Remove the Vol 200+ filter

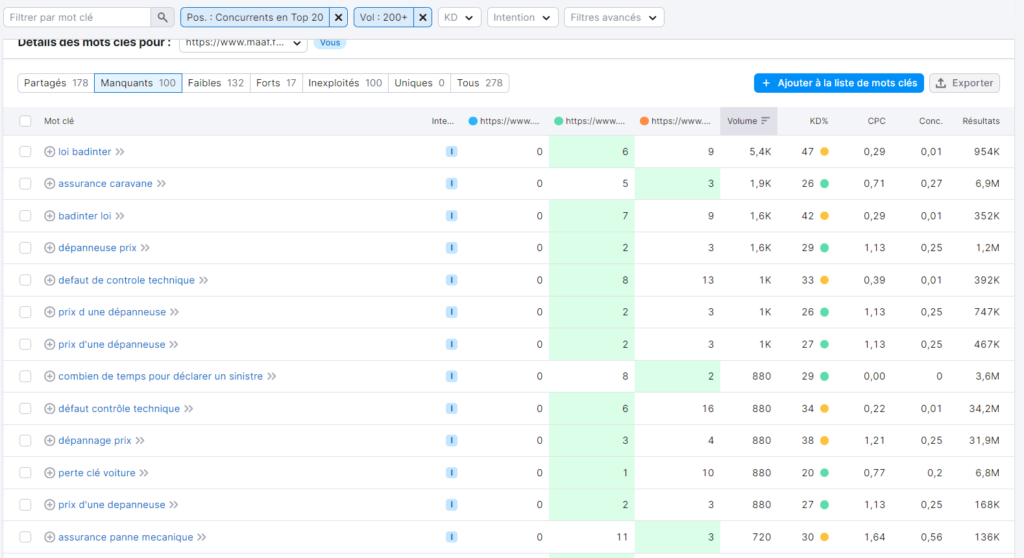pos(423,18)
